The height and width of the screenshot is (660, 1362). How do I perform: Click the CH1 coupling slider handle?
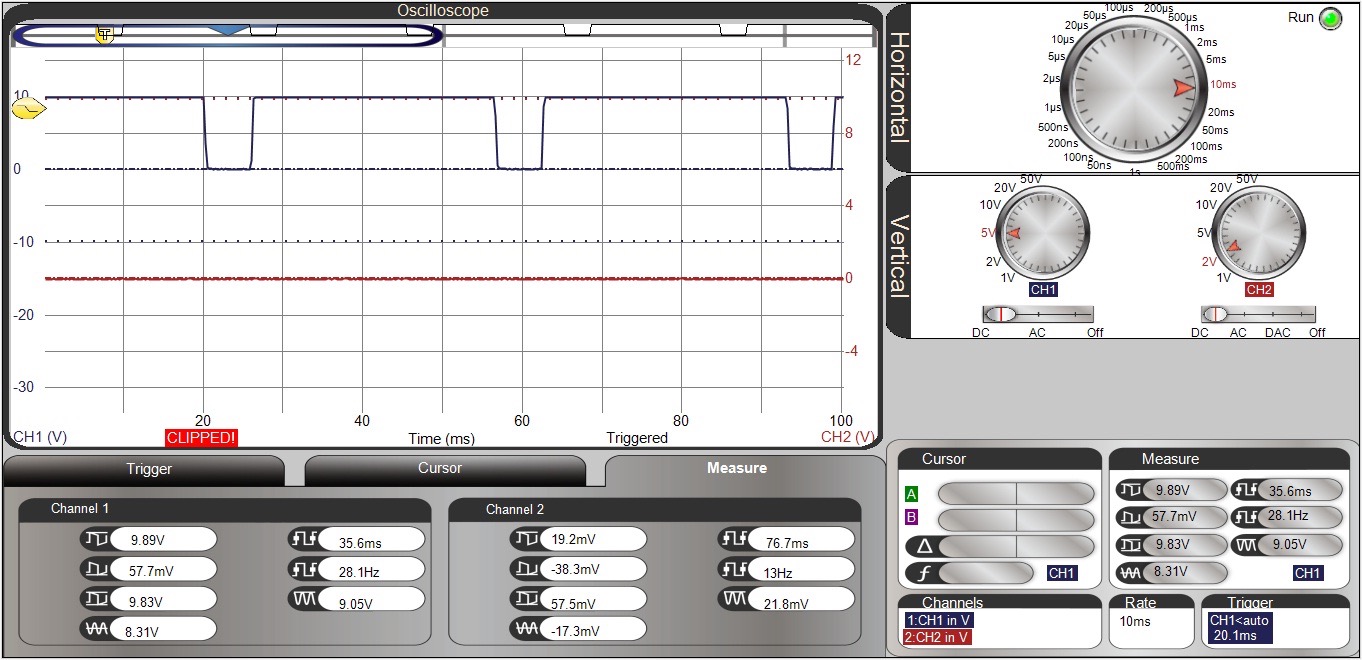1001,314
